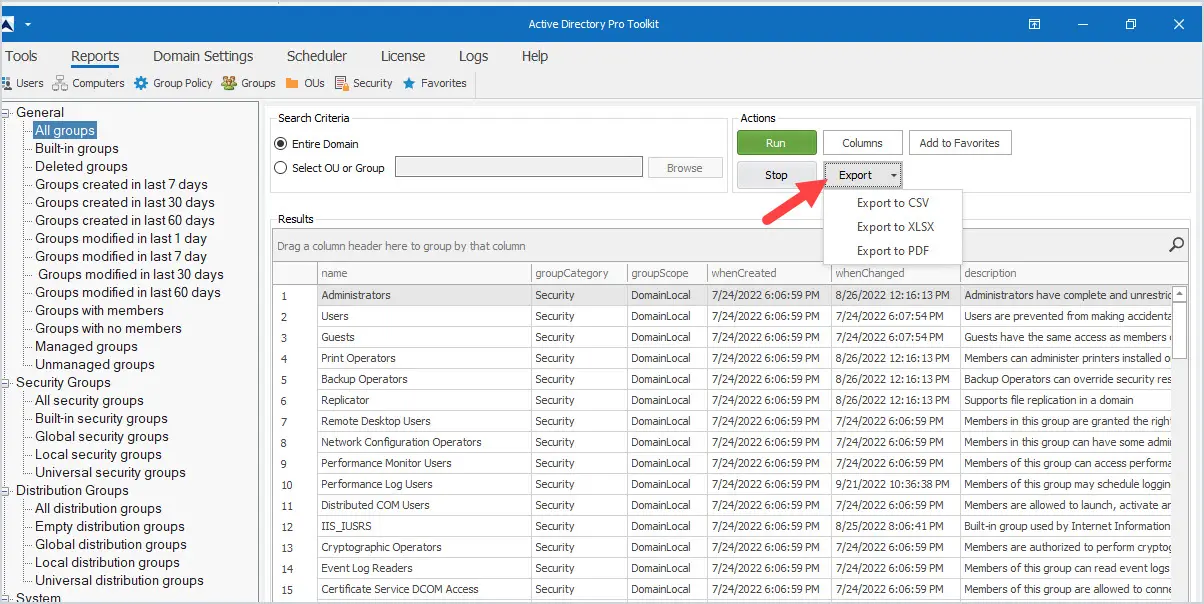
Task: Open the Tools menu
Action: (21, 56)
